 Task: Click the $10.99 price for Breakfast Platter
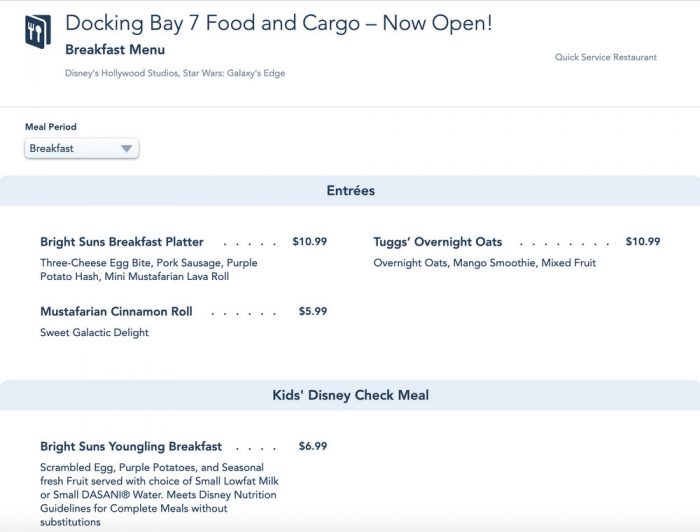point(309,242)
